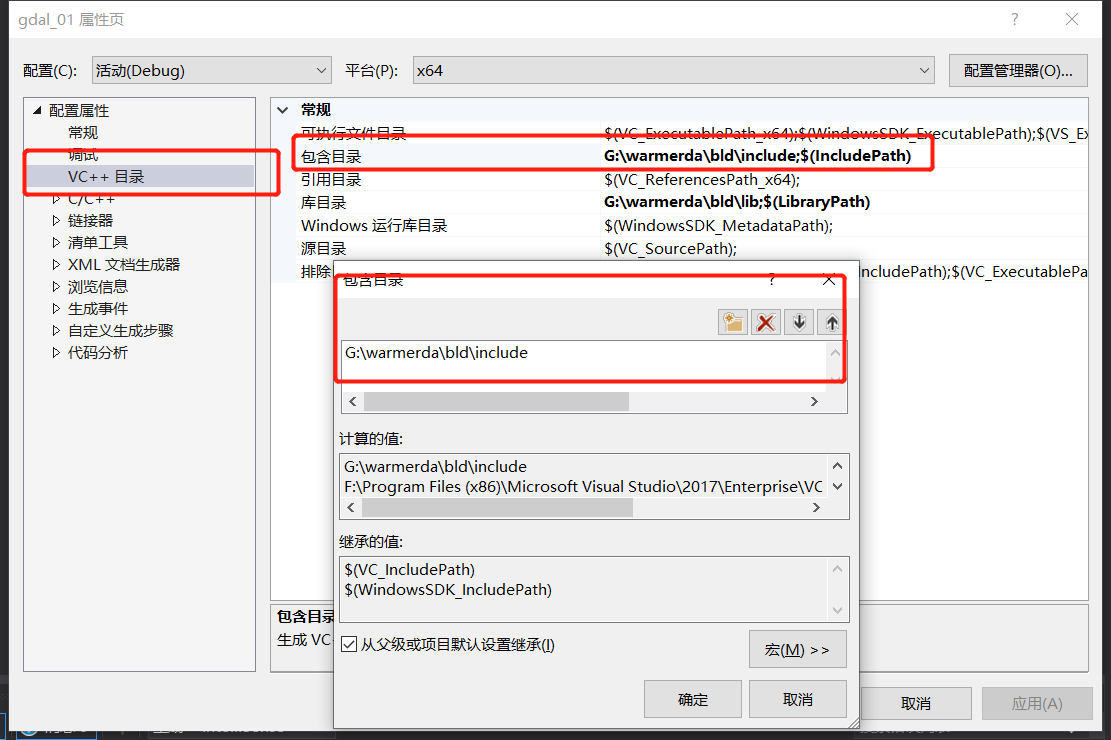Expand the 浏览信息 tree node
The width and height of the screenshot is (1111, 740).
click(56, 286)
